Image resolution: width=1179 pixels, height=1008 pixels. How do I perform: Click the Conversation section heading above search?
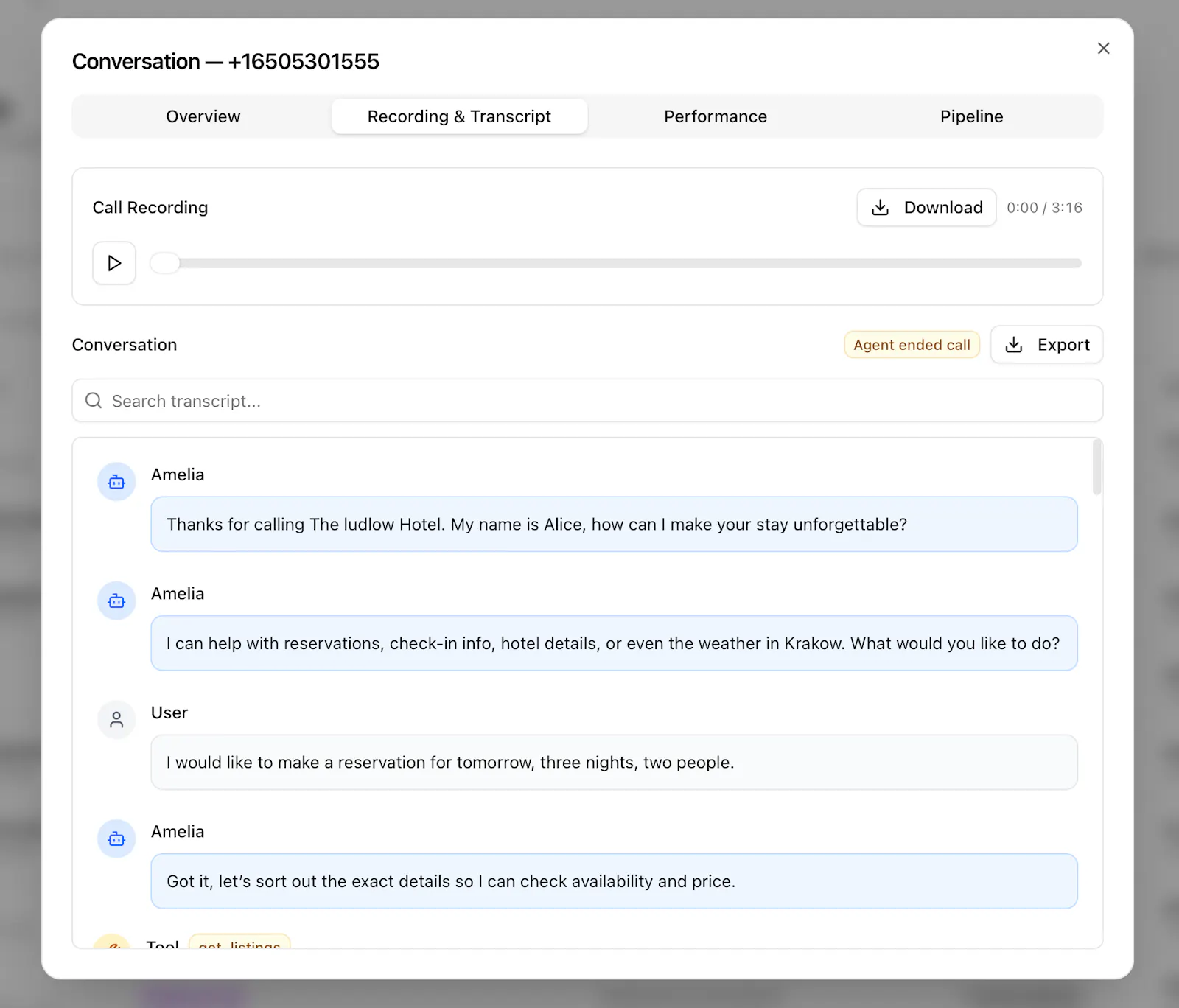[x=125, y=345]
